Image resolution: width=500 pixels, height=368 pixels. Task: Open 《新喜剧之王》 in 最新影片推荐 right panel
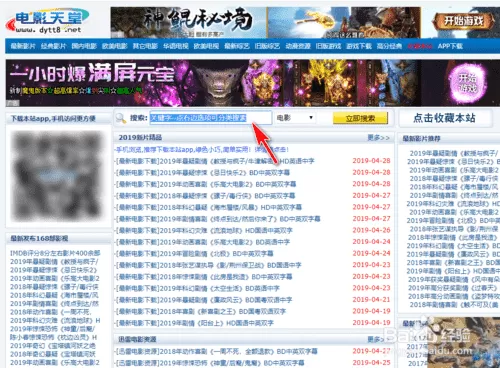coord(453,262)
